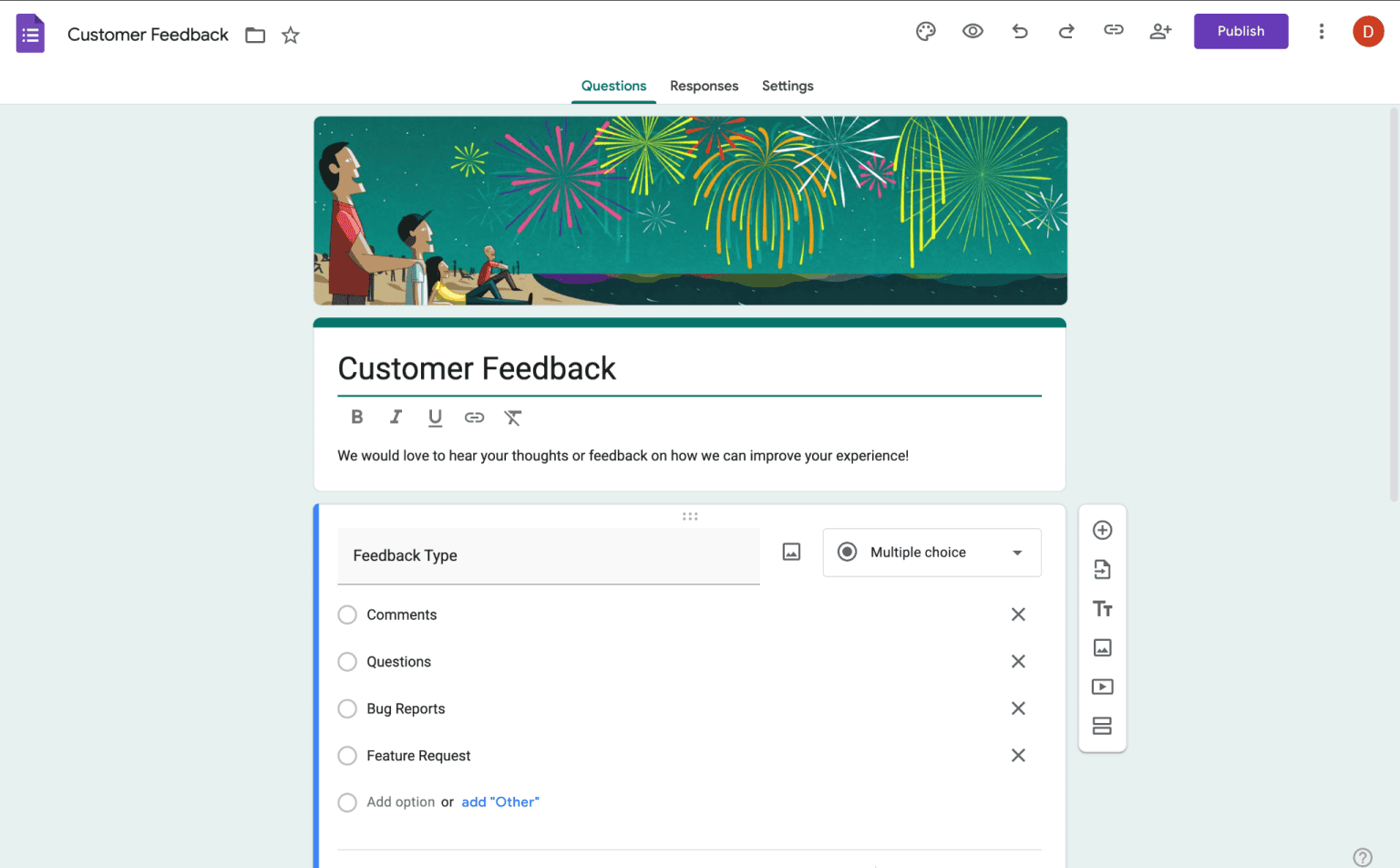Switch to the Questions tab
Image resolution: width=1400 pixels, height=868 pixels.
(613, 86)
